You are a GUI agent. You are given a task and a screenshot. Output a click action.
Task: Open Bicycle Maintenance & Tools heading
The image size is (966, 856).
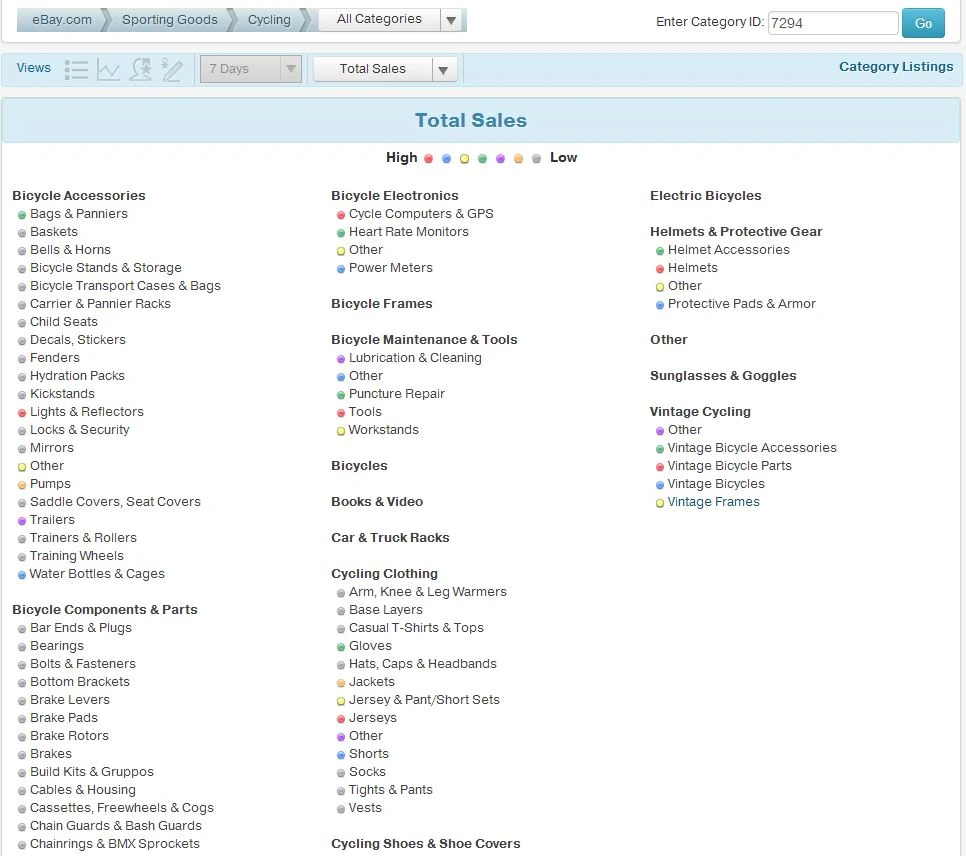pyautogui.click(x=424, y=340)
